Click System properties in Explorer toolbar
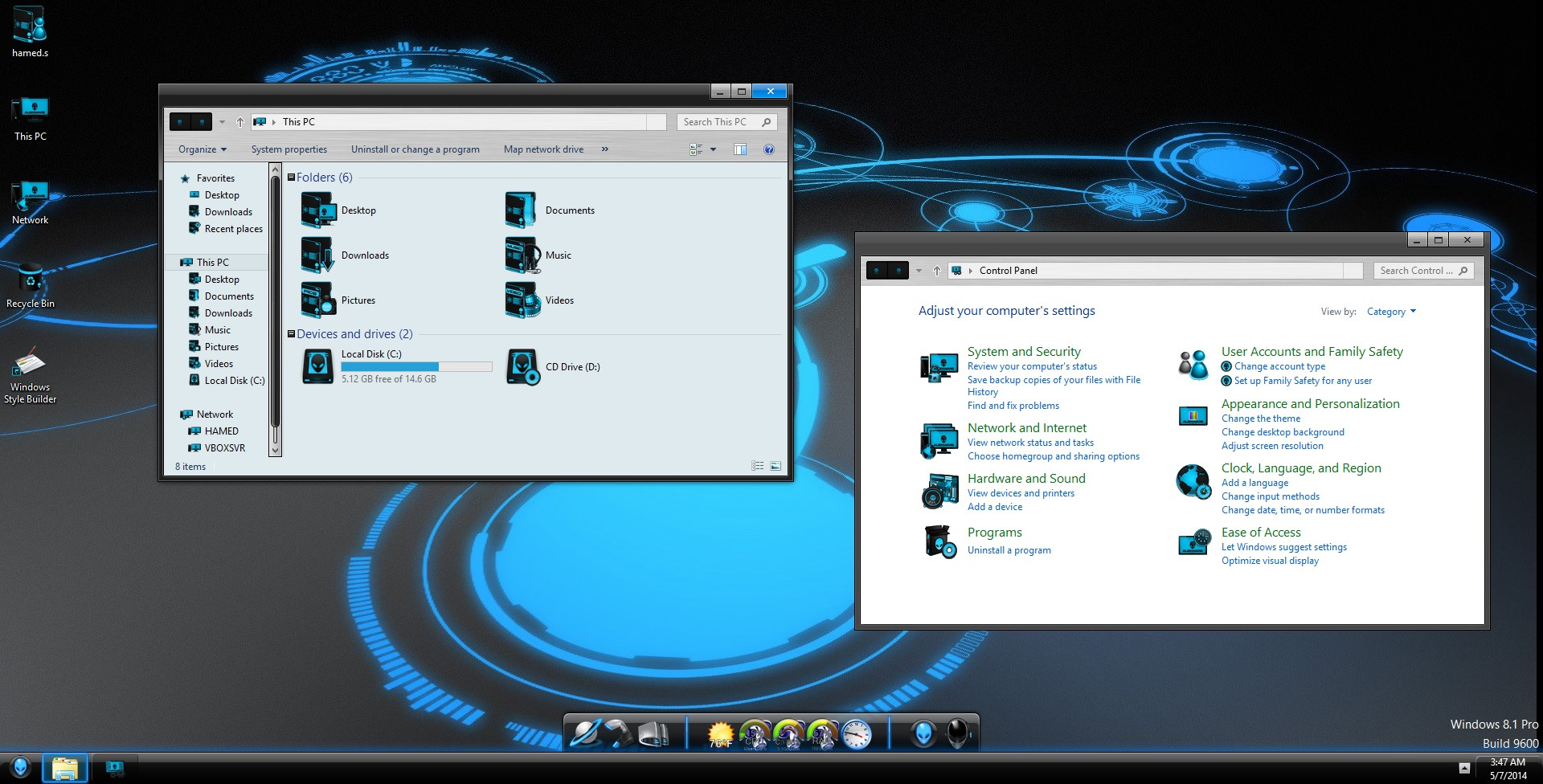The width and height of the screenshot is (1543, 784). [x=289, y=149]
